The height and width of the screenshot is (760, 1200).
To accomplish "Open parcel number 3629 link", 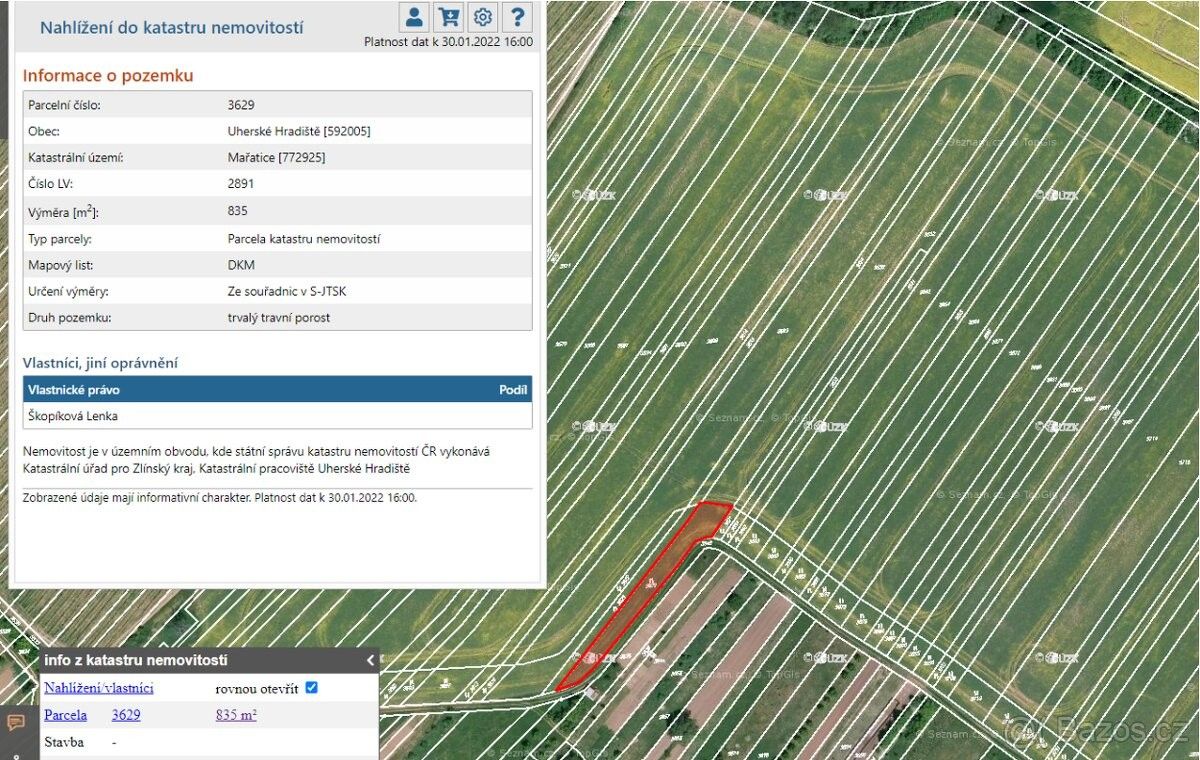I will pyautogui.click(x=126, y=715).
